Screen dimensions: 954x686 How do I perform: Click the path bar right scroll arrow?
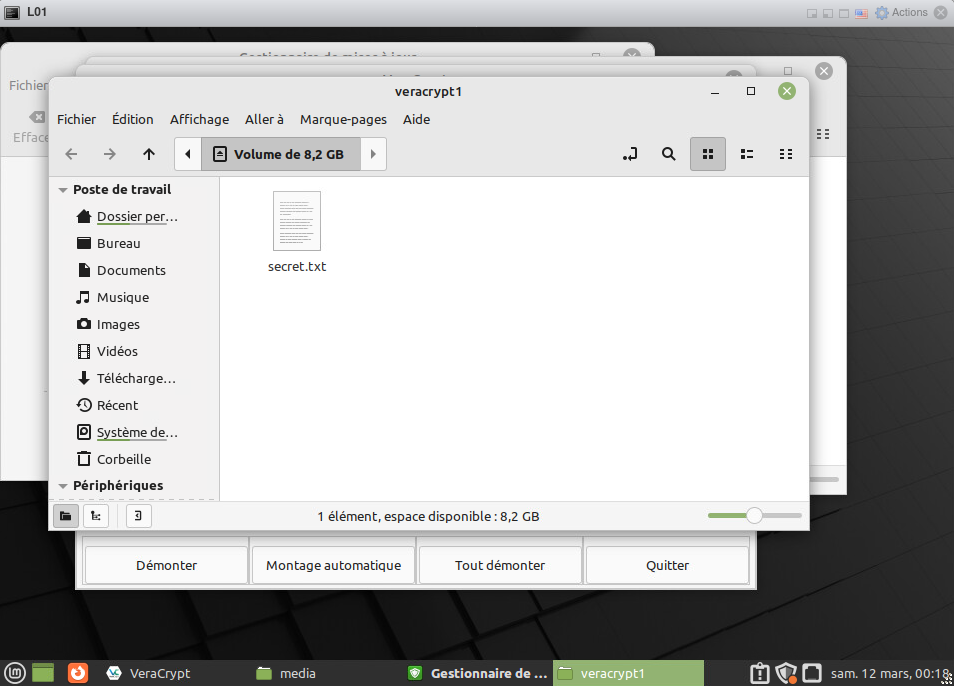[x=373, y=154]
